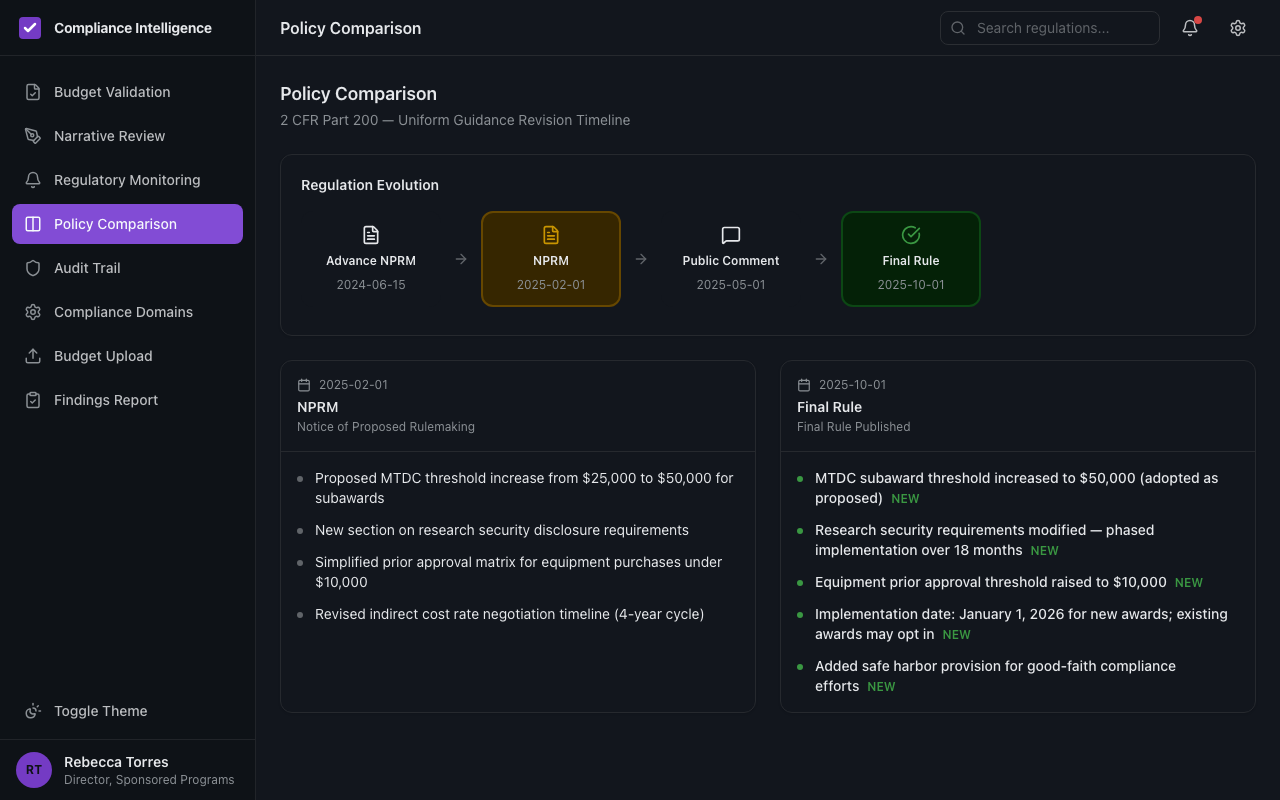
Task: Click the notification bell with red badge
Action: click(x=1189, y=28)
